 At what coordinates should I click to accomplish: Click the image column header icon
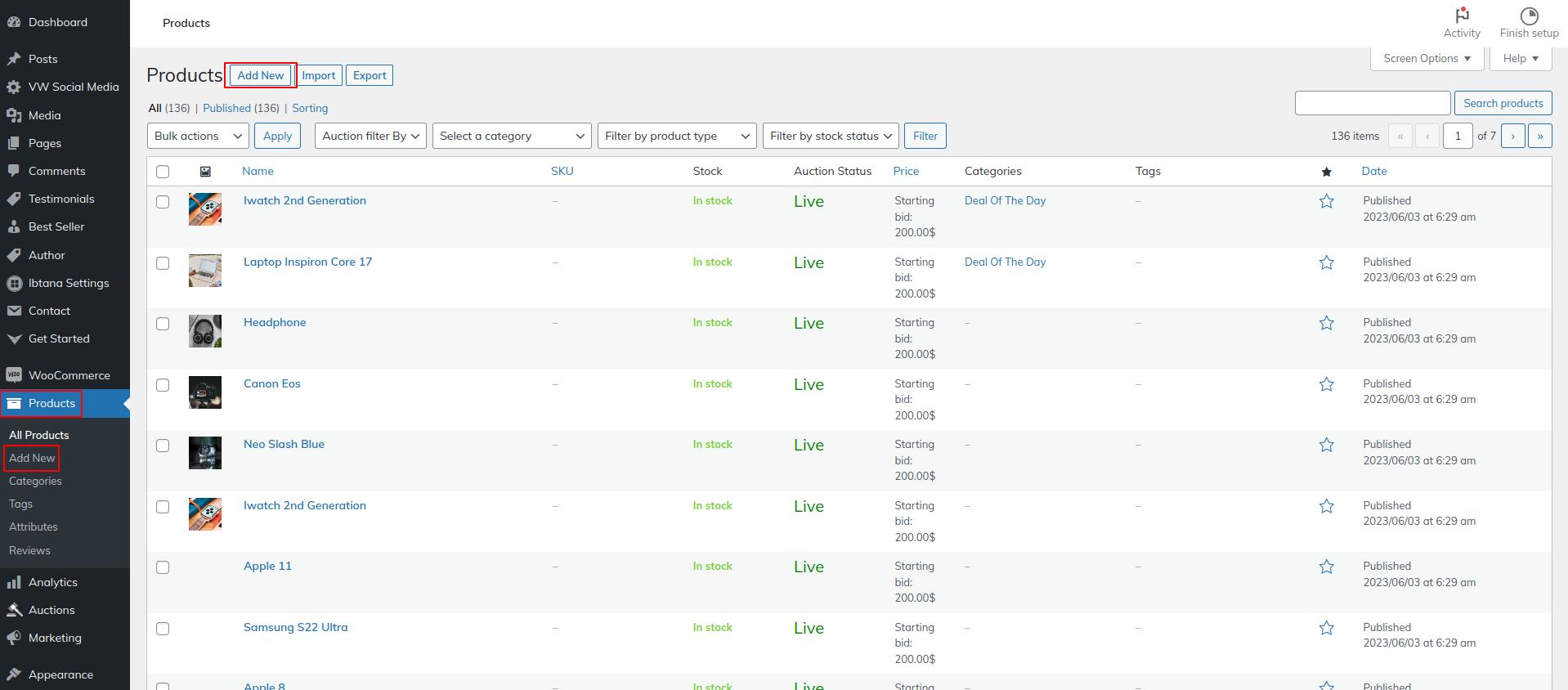(x=205, y=172)
